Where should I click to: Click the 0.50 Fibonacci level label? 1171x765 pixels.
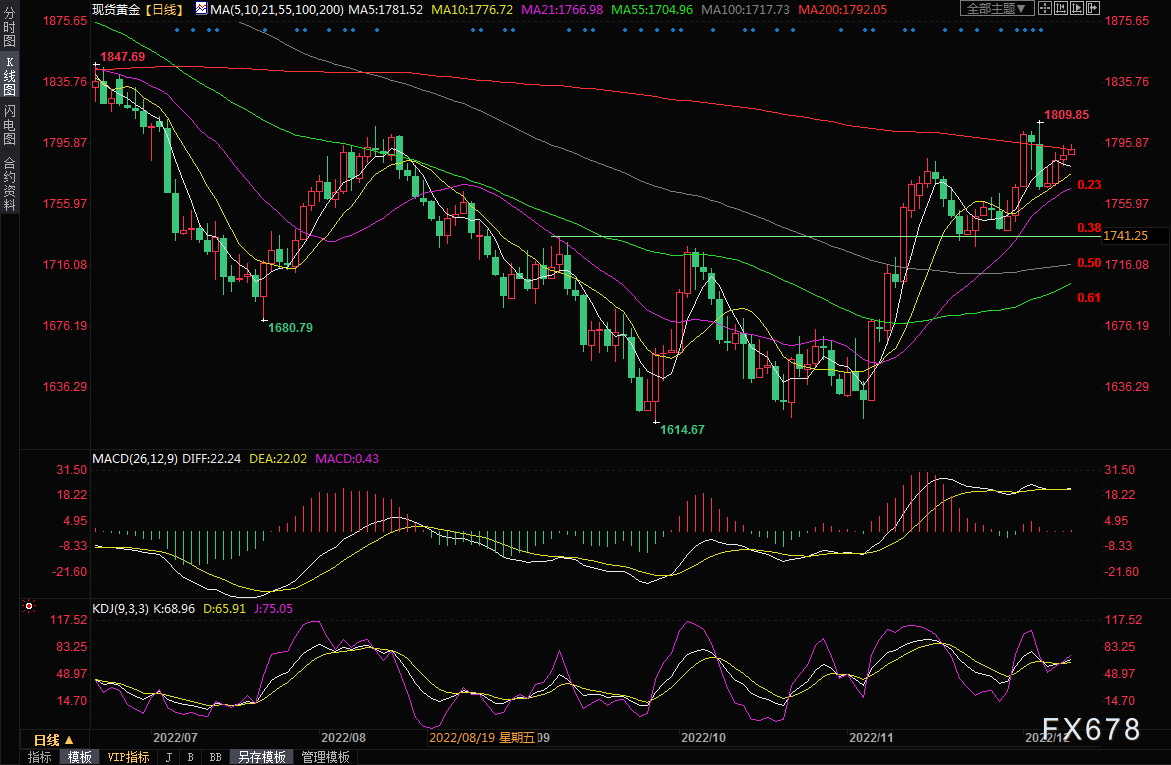click(x=1089, y=263)
